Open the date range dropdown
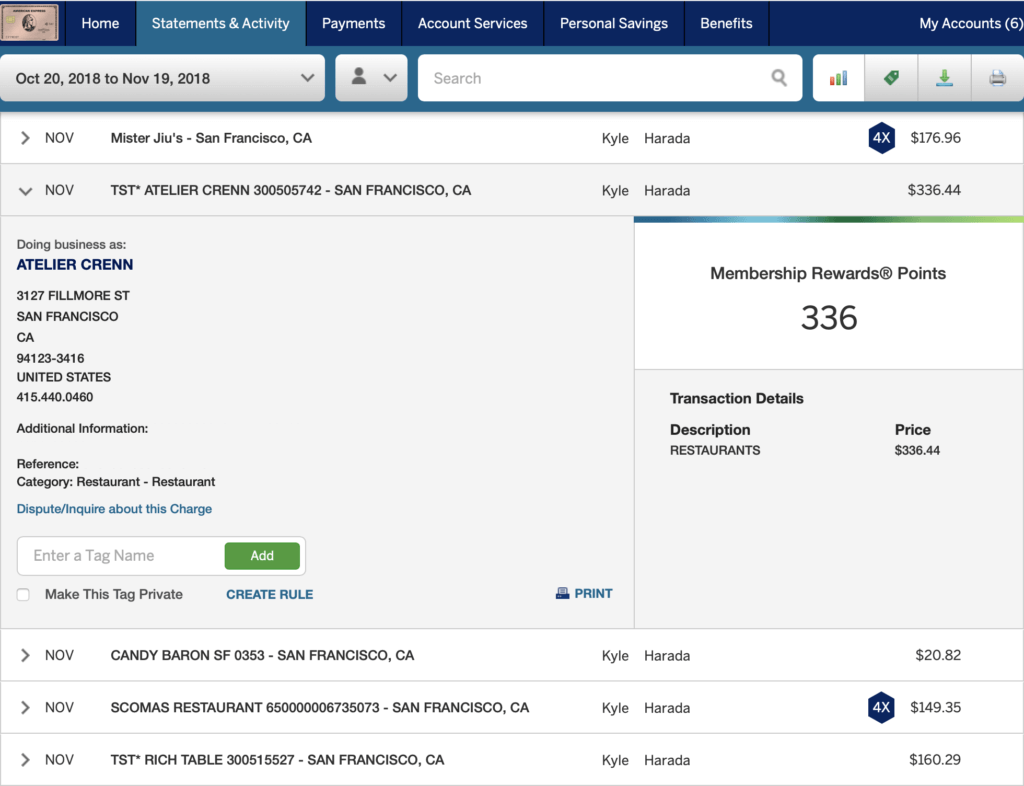Screen dimensions: 1024x786 click(163, 78)
